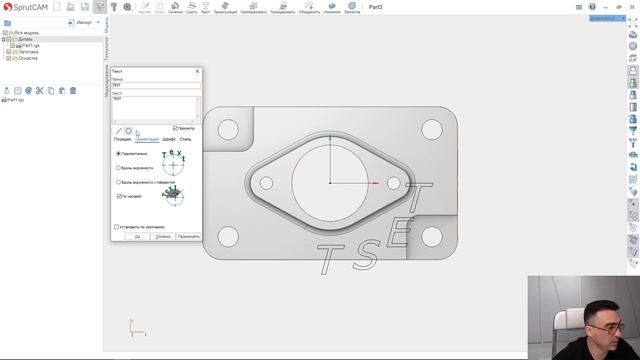This screenshot has width=640, height=360.
Task: Click the Save project floppy icon
Action: (85, 7)
